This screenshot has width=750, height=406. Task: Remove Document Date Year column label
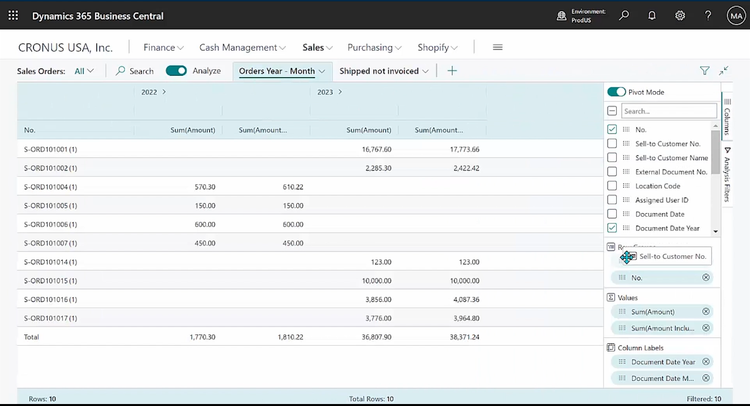tap(706, 362)
